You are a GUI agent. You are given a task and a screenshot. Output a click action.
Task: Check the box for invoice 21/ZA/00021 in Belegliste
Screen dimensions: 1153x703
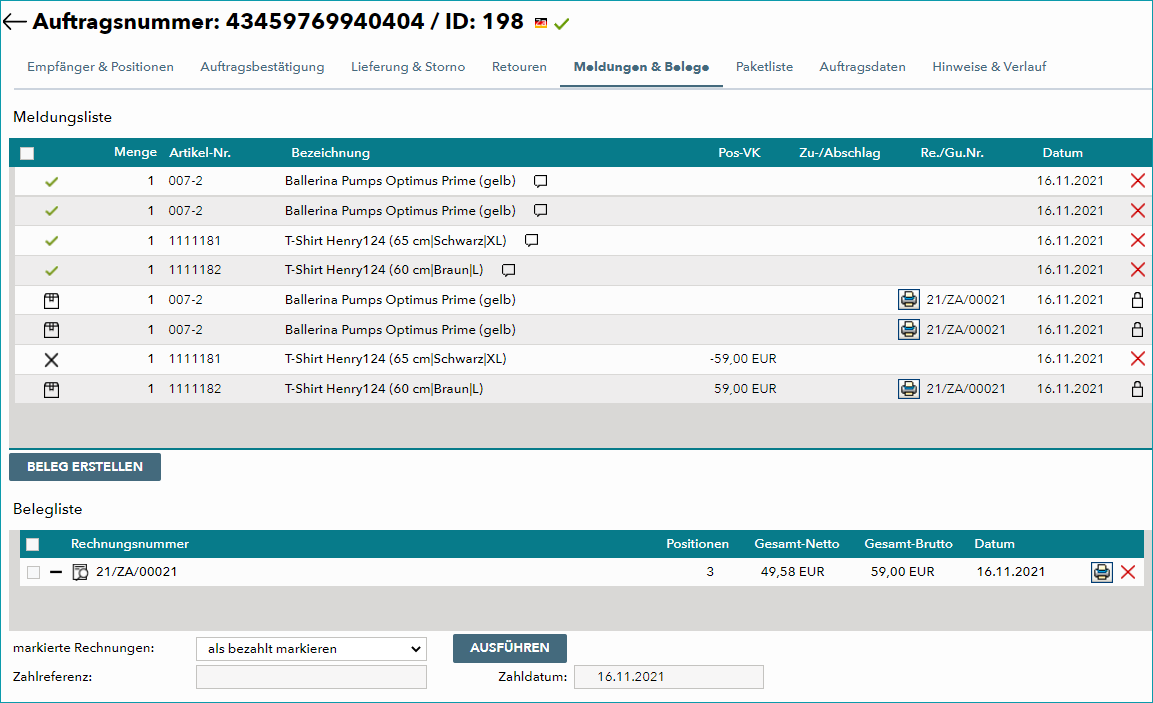[34, 572]
